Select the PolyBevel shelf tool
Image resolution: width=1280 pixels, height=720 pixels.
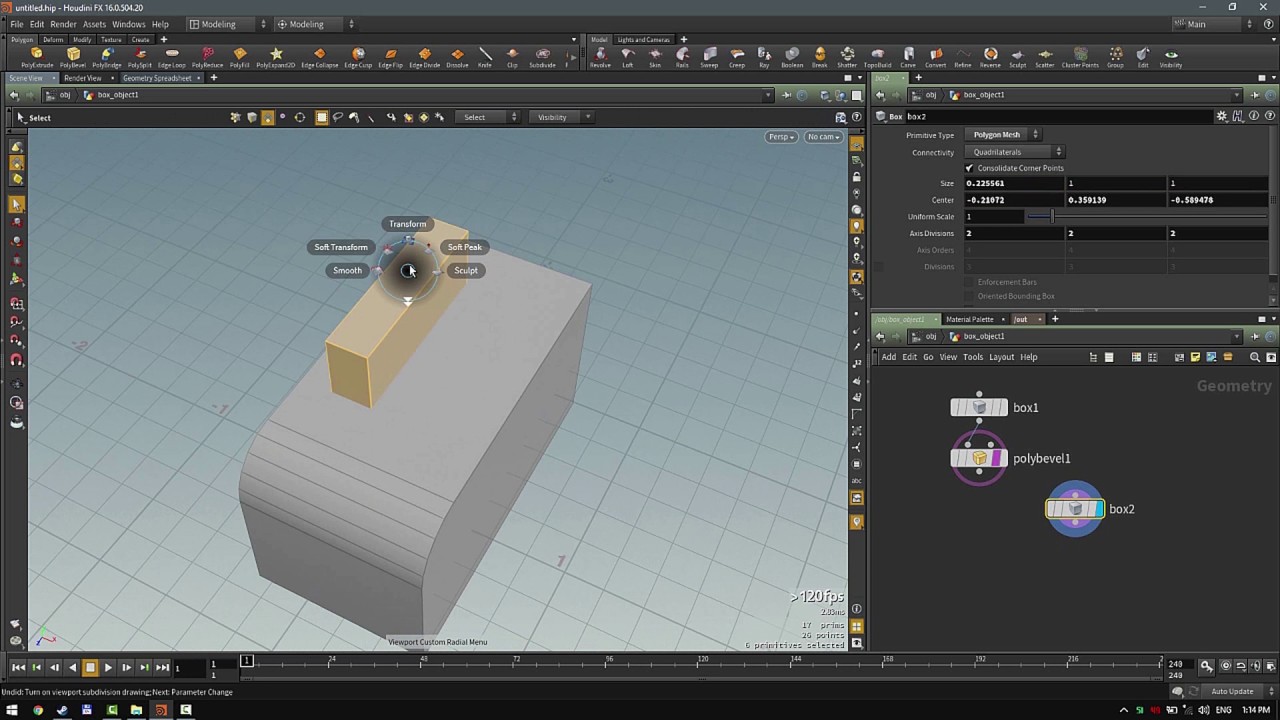click(73, 57)
